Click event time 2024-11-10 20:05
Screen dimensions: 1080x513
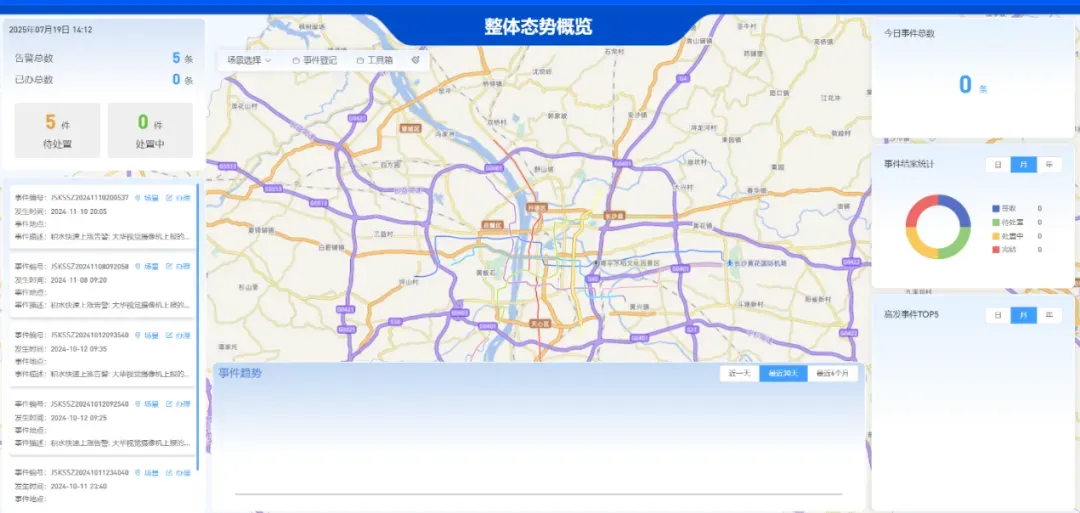(79, 211)
